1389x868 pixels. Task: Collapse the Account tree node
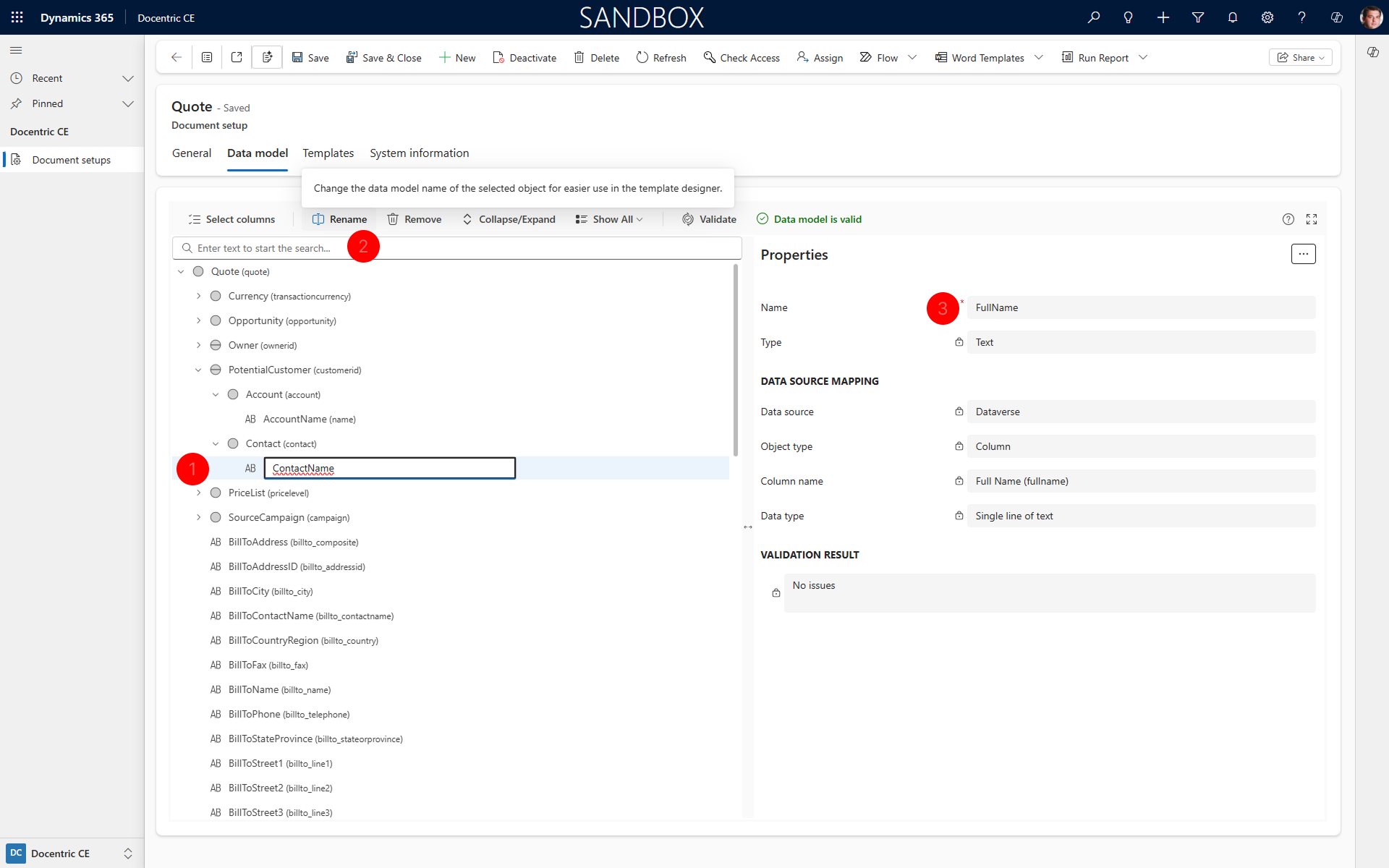point(216,395)
